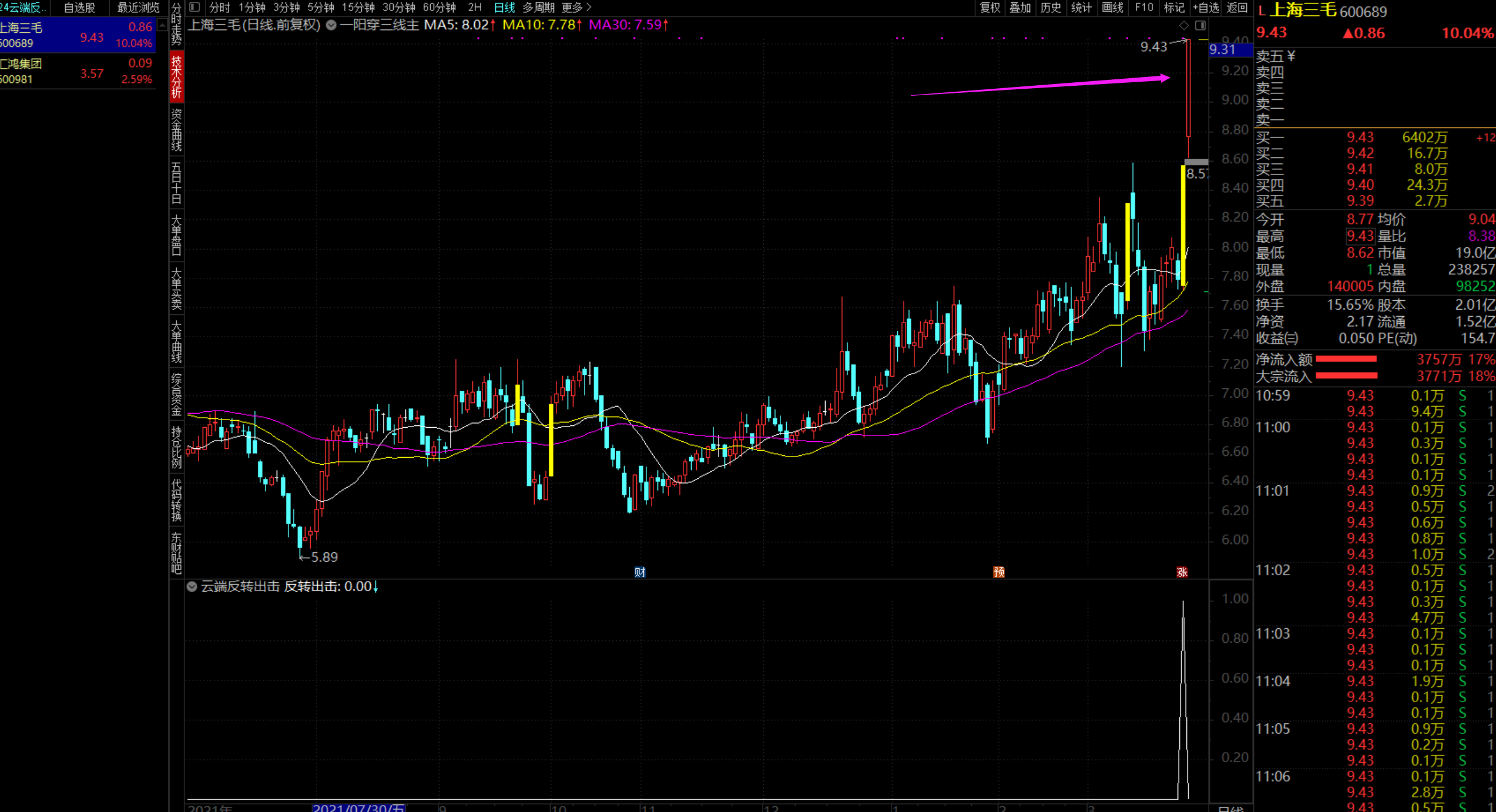Click the +自选 button
Image resolution: width=1496 pixels, height=812 pixels.
(1206, 8)
